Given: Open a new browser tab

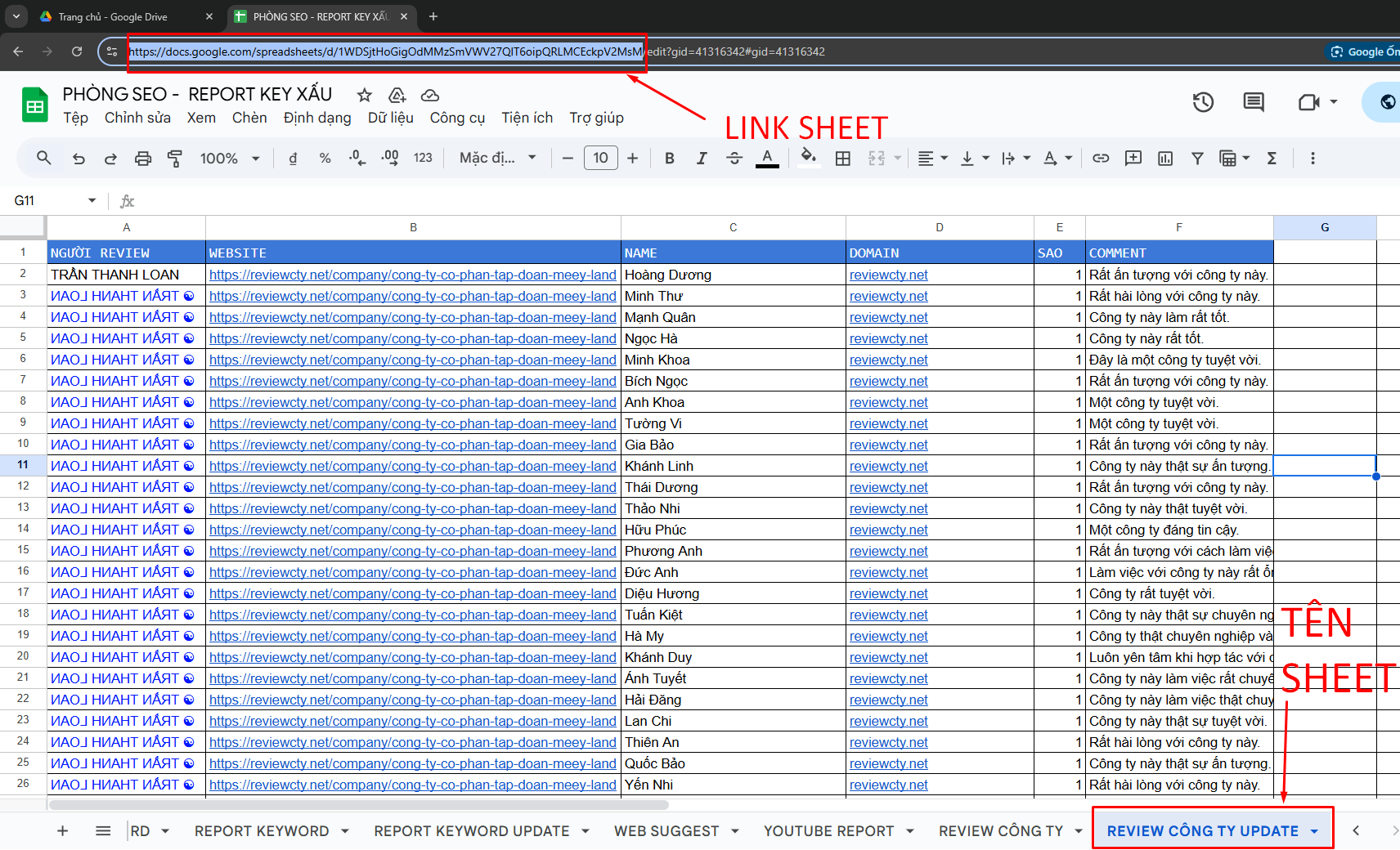Looking at the screenshot, I should (x=433, y=16).
